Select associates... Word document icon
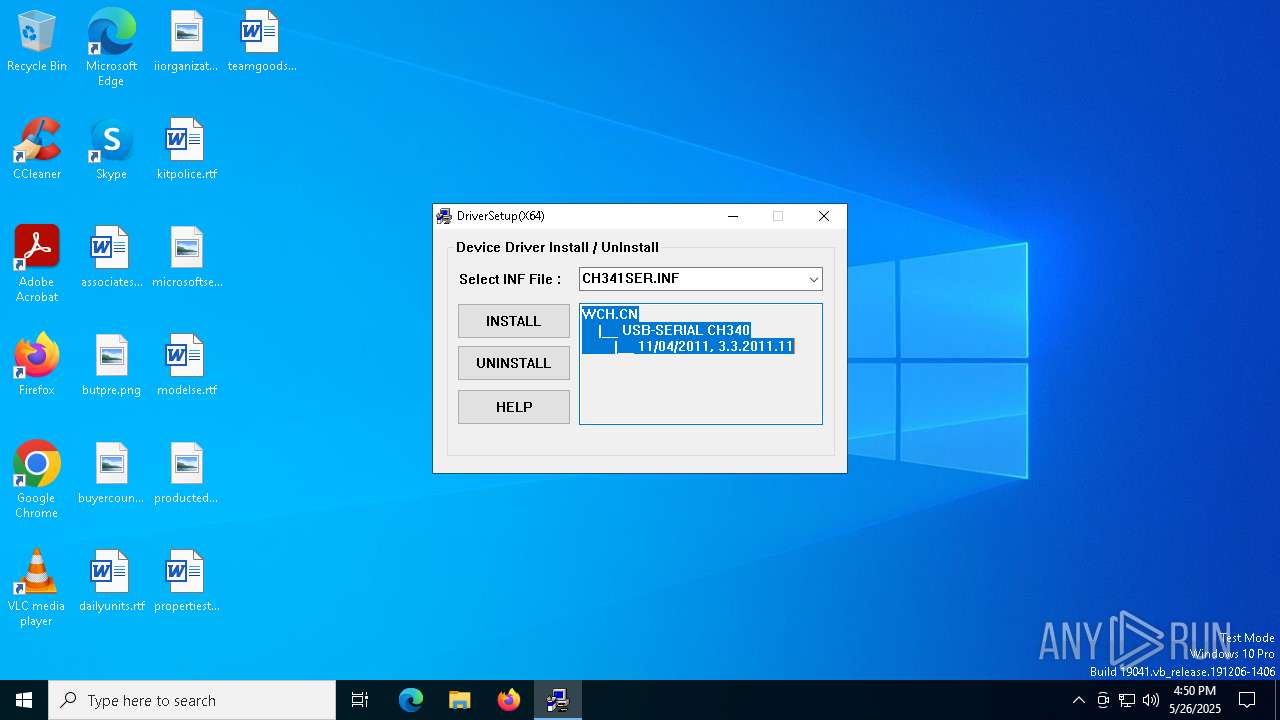 (x=111, y=258)
